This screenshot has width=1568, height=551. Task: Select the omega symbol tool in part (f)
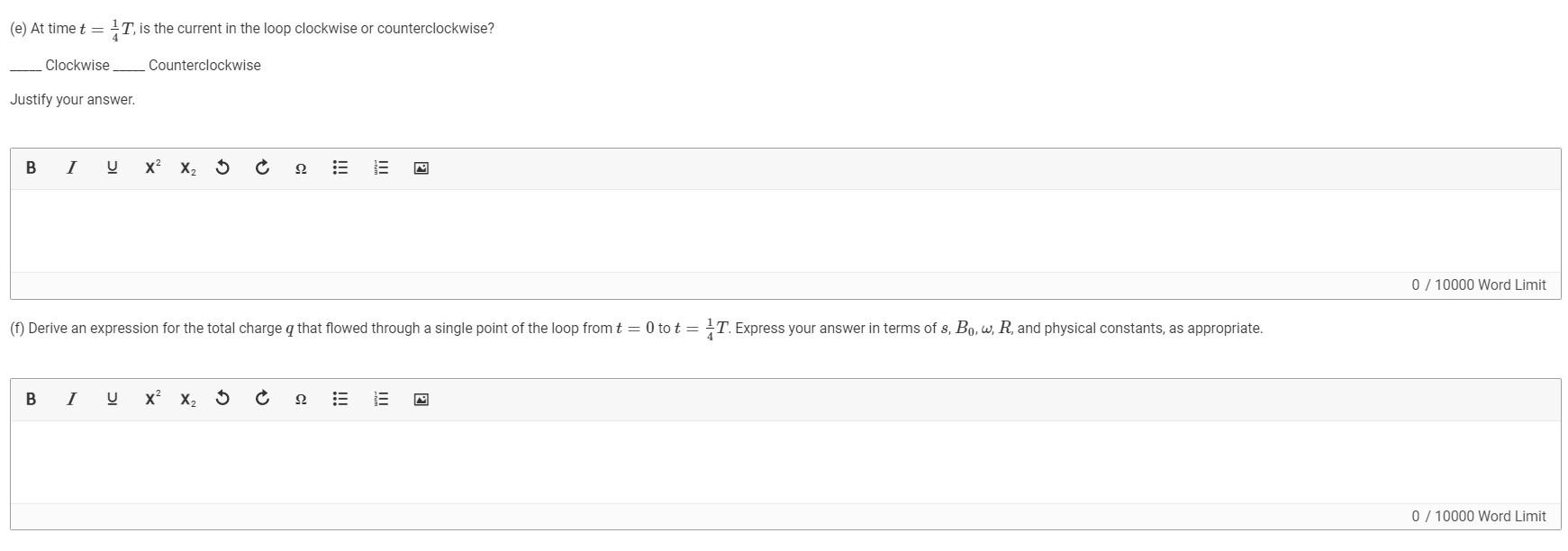[x=301, y=400]
